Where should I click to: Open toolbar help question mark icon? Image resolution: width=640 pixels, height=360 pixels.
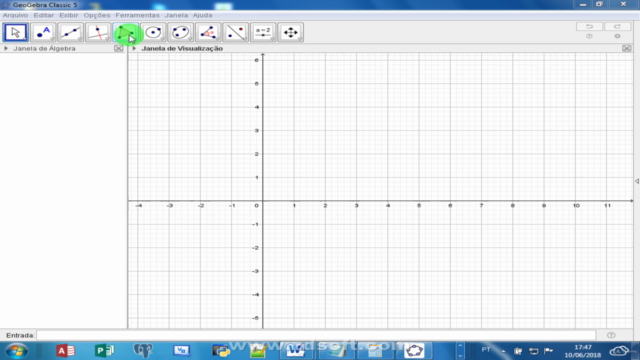tap(589, 36)
